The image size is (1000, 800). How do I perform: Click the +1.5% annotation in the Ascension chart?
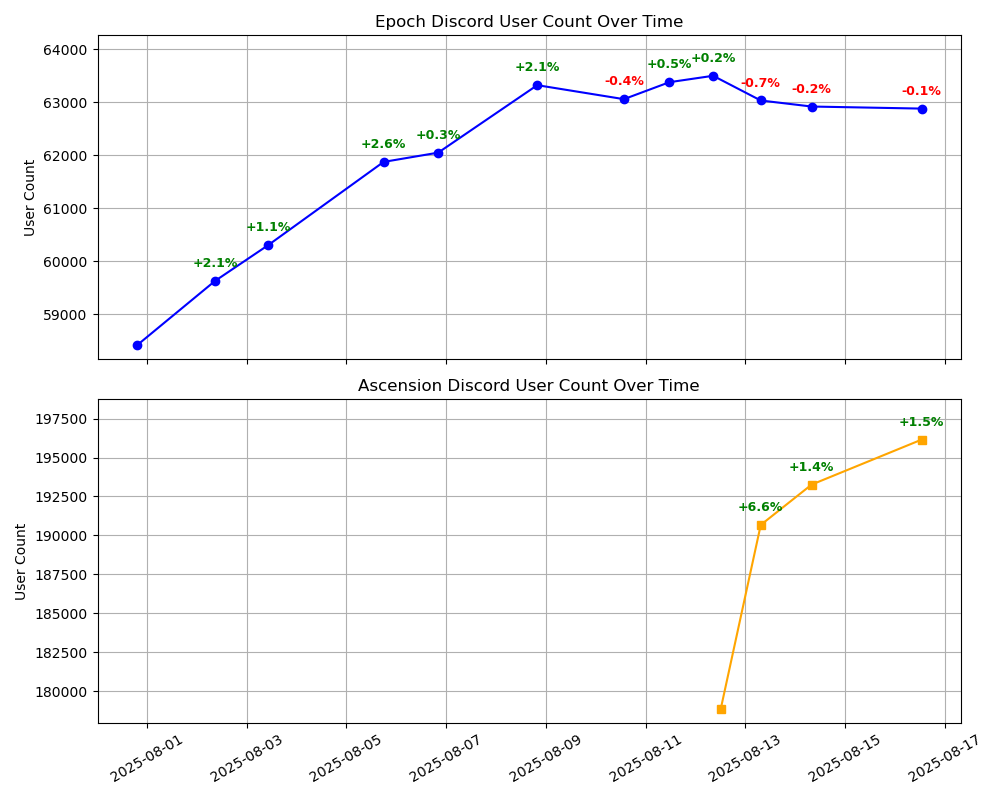point(922,422)
